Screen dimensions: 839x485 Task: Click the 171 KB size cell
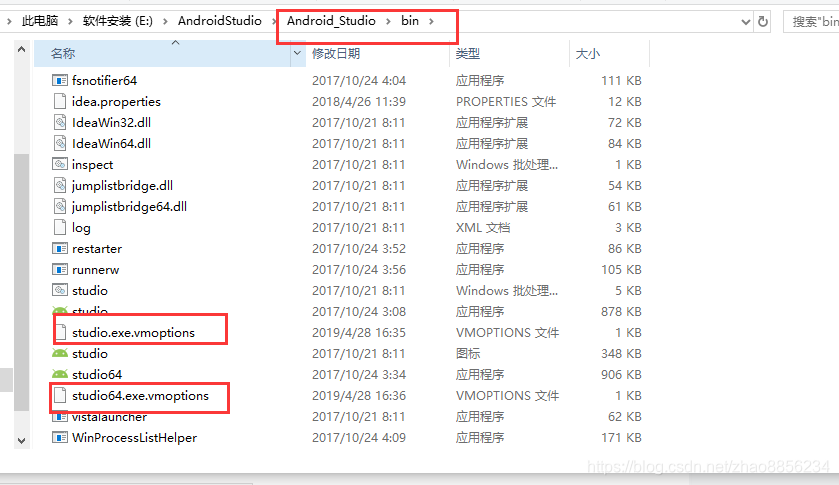coord(621,437)
